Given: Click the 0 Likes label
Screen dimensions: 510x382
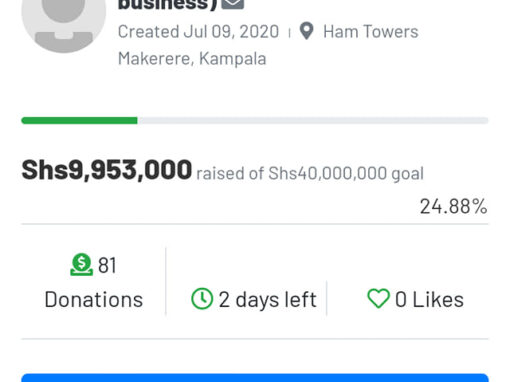Looking at the screenshot, I should click(x=429, y=299).
